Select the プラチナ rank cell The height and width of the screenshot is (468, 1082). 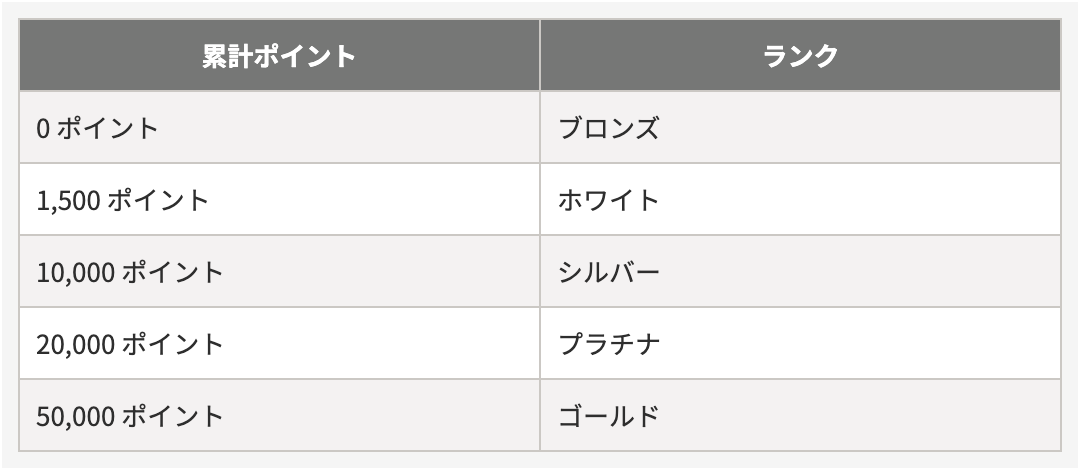609,344
